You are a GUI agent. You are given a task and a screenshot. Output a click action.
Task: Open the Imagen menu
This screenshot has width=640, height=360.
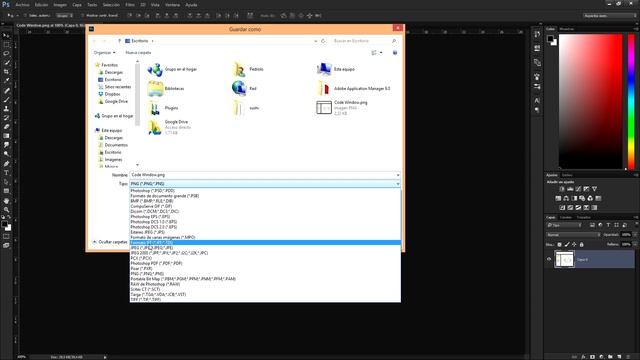(x=60, y=5)
